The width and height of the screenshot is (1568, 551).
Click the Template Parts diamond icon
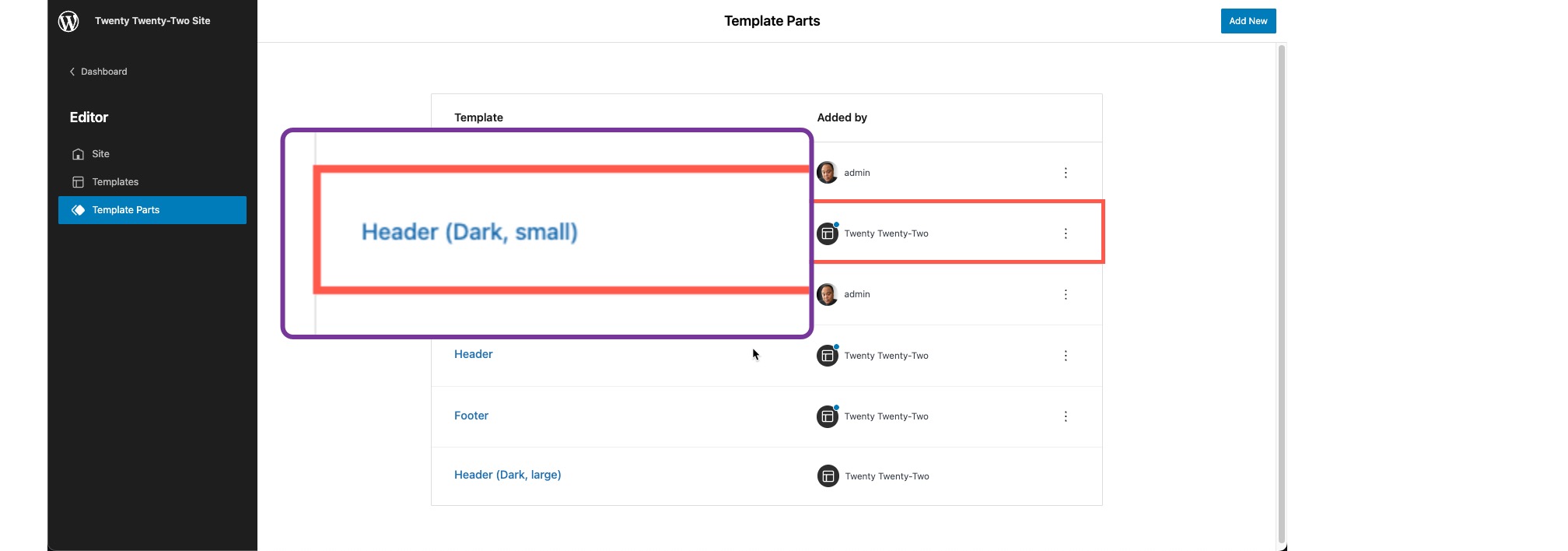pos(78,210)
